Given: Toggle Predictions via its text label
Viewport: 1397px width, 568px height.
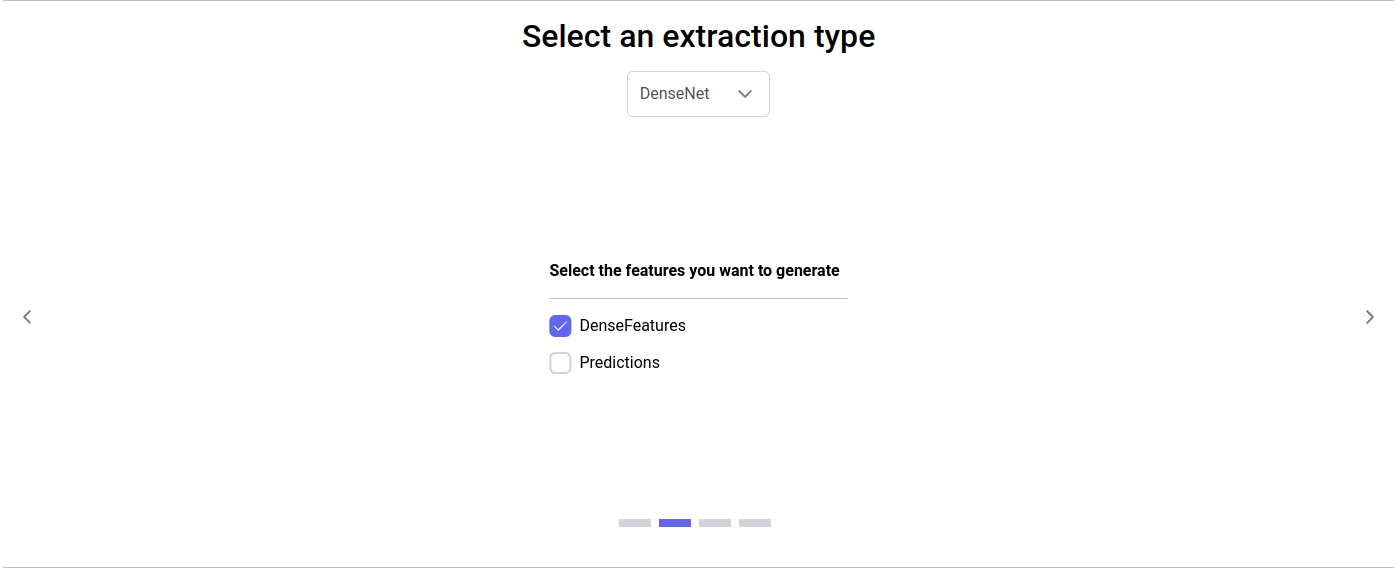Looking at the screenshot, I should (619, 363).
